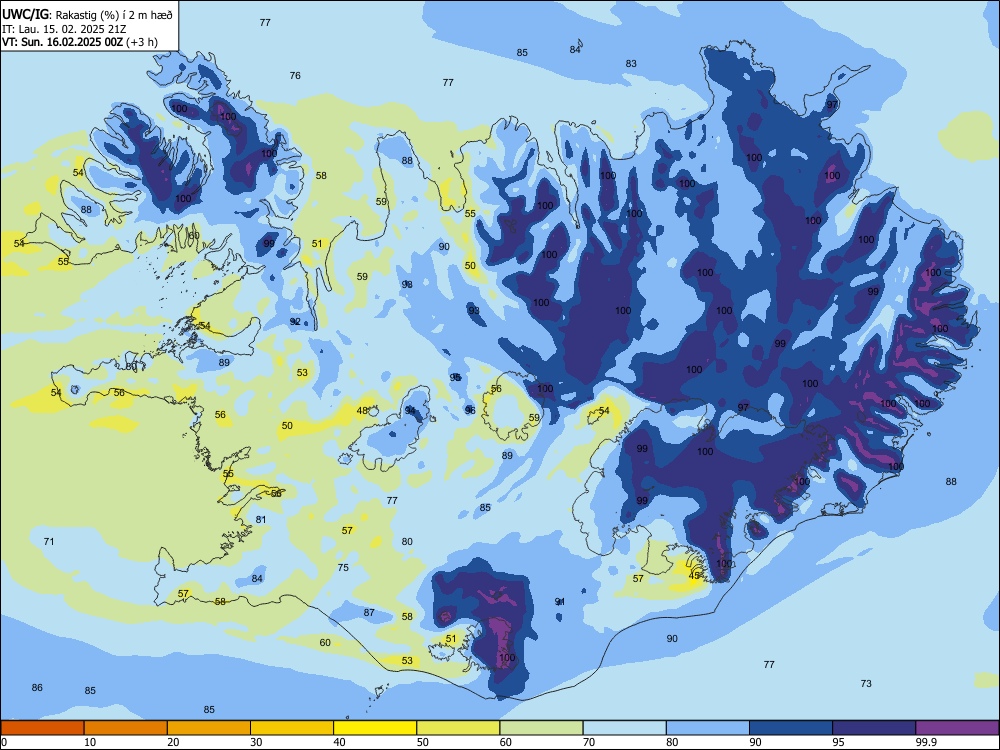Click the 'UWC/IG' title label
Screen dimensions: 1000x750
24,14
